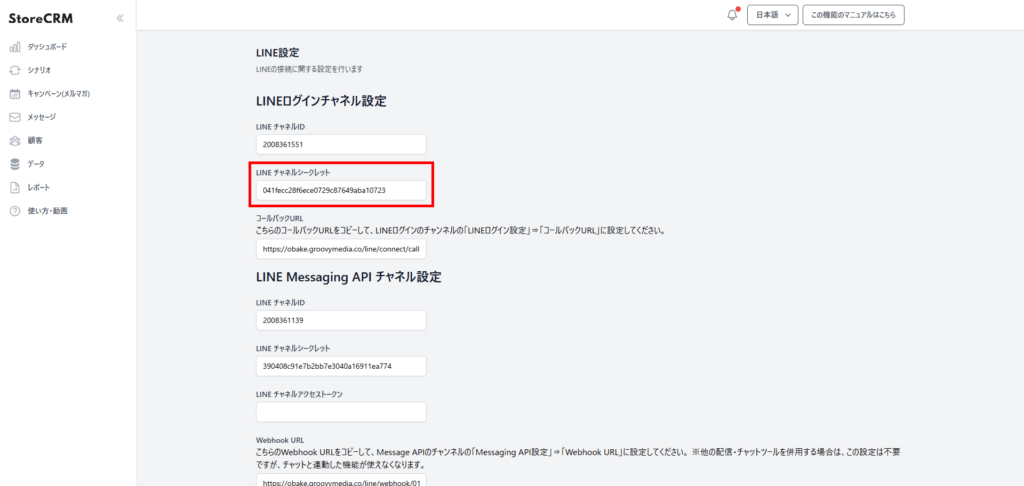Click LINE login channel ID field

(341, 144)
